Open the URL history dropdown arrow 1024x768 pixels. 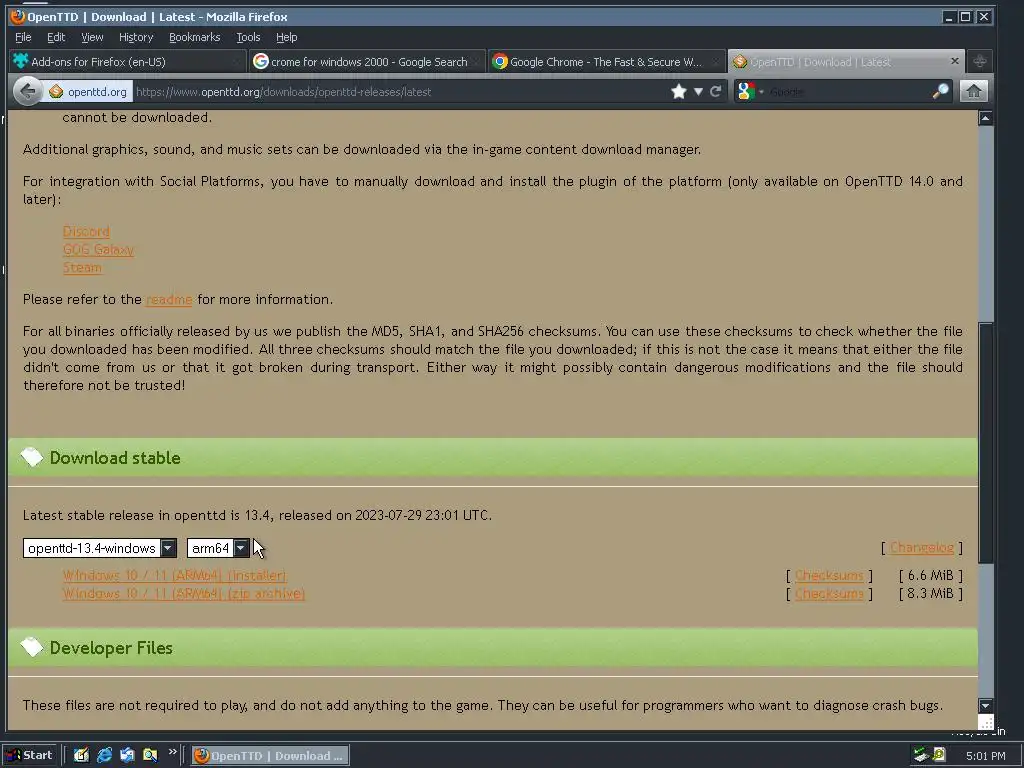(698, 91)
